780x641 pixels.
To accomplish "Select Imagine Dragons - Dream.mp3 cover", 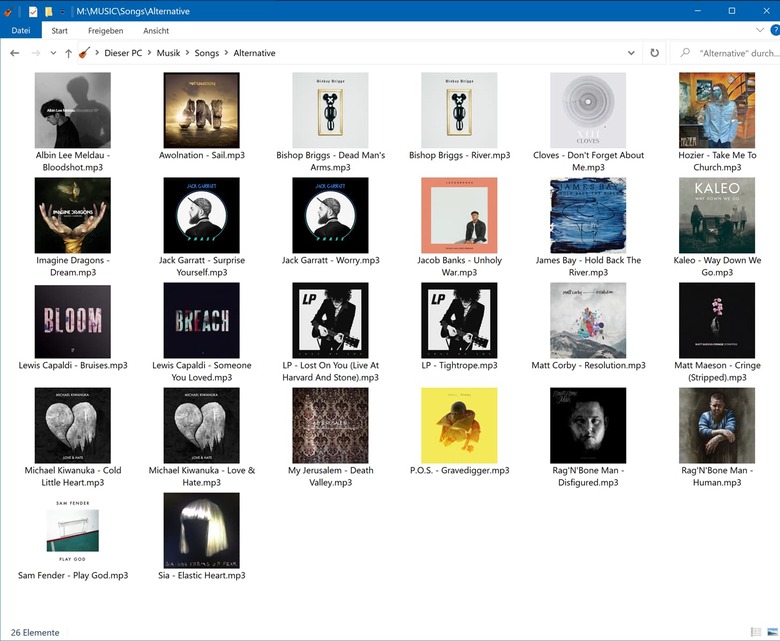I will coord(73,215).
